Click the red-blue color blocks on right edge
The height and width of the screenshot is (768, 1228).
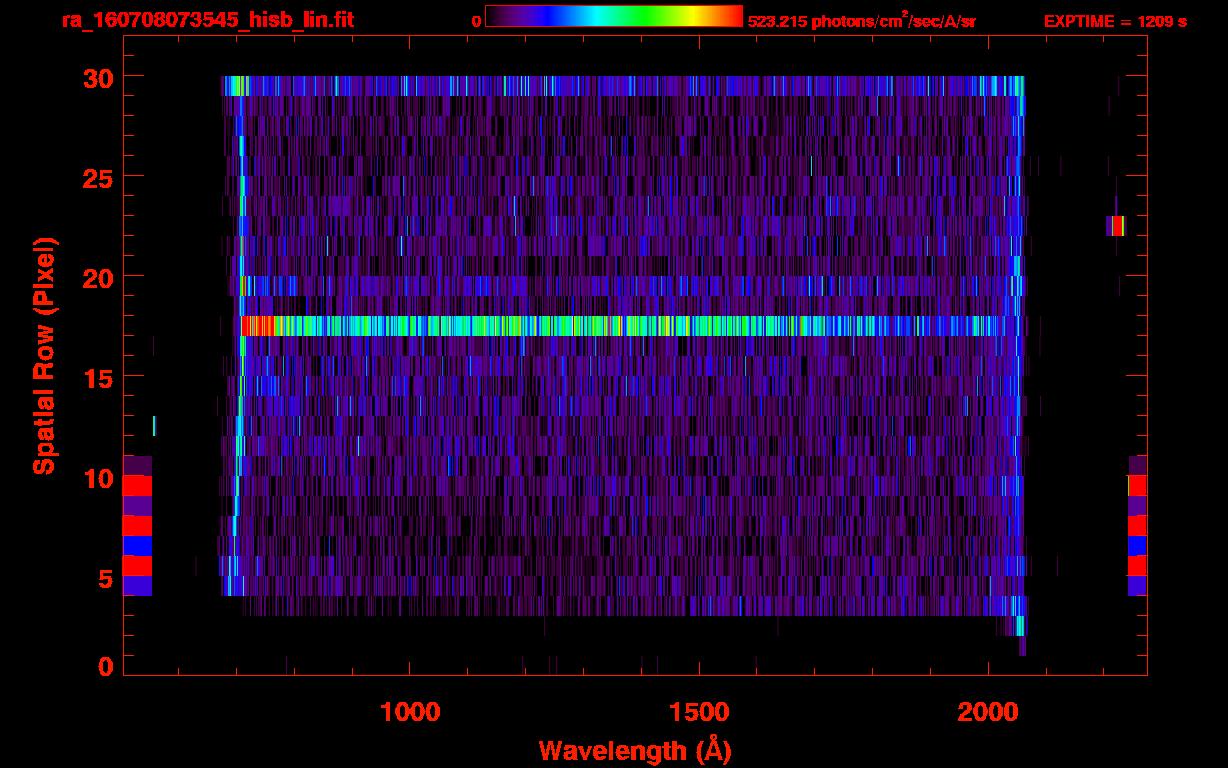click(x=1137, y=526)
